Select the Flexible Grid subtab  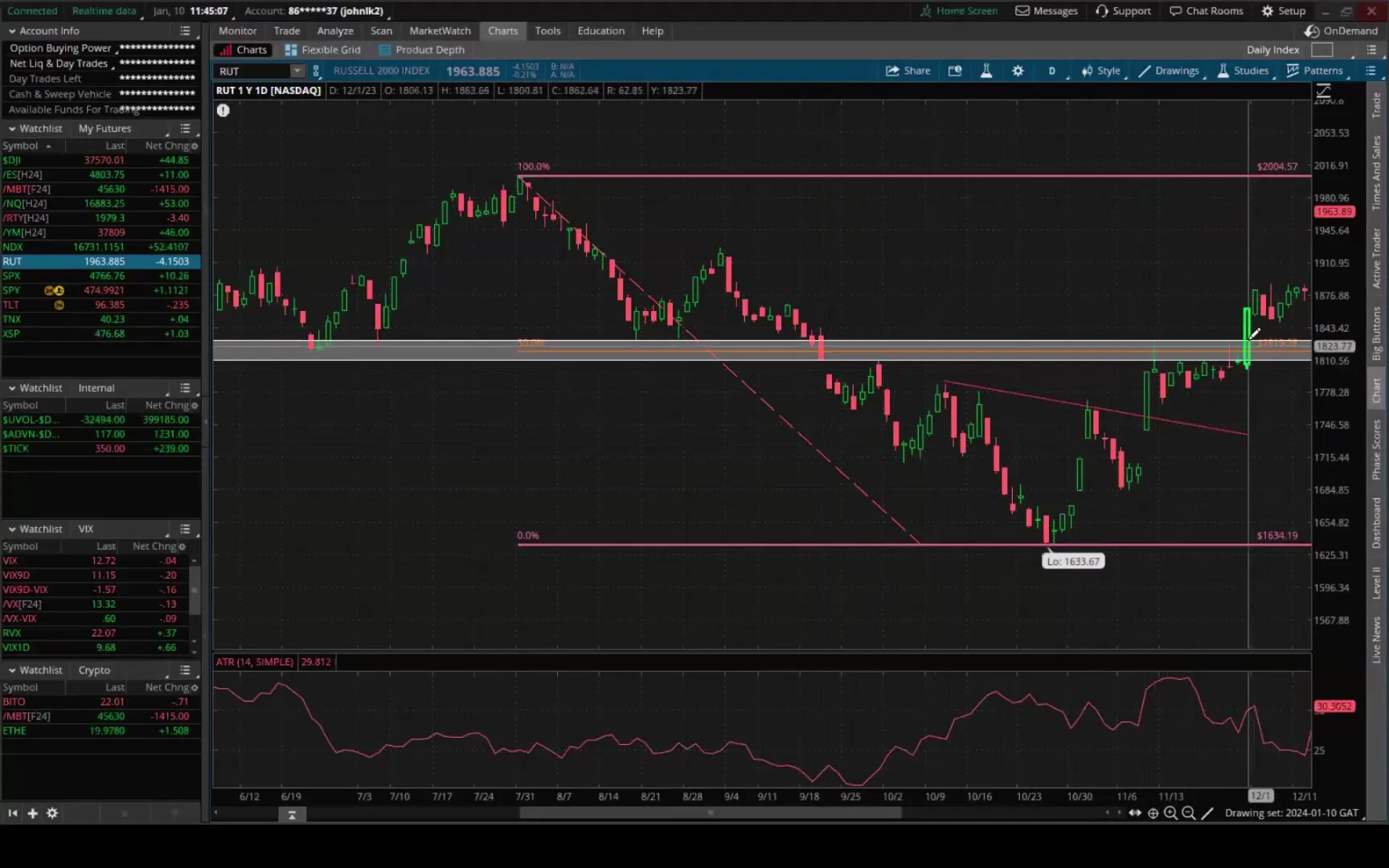(323, 50)
